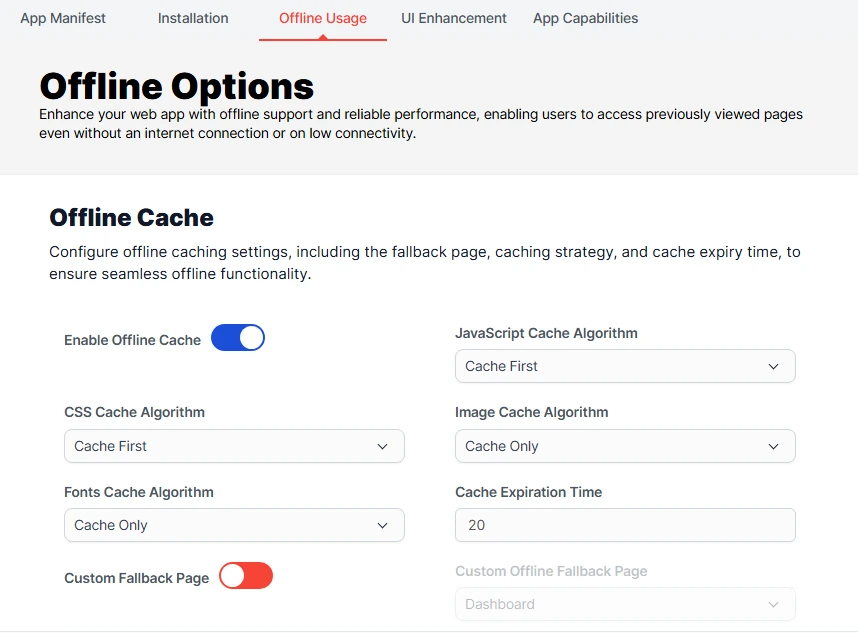Click the Fonts Cache Algorithm label
858x633 pixels.
139,492
